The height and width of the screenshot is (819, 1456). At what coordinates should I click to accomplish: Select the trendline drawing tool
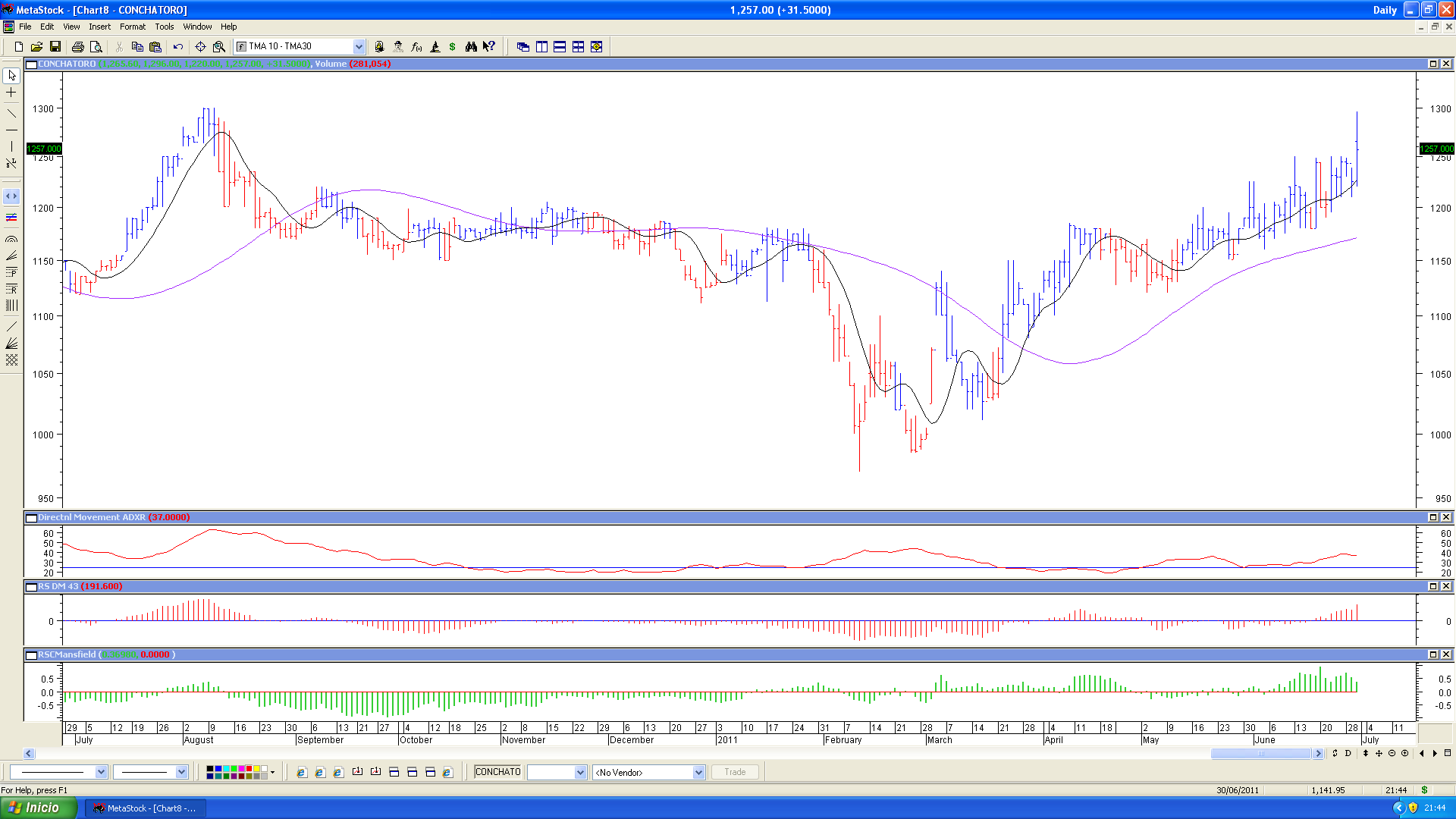pyautogui.click(x=11, y=114)
